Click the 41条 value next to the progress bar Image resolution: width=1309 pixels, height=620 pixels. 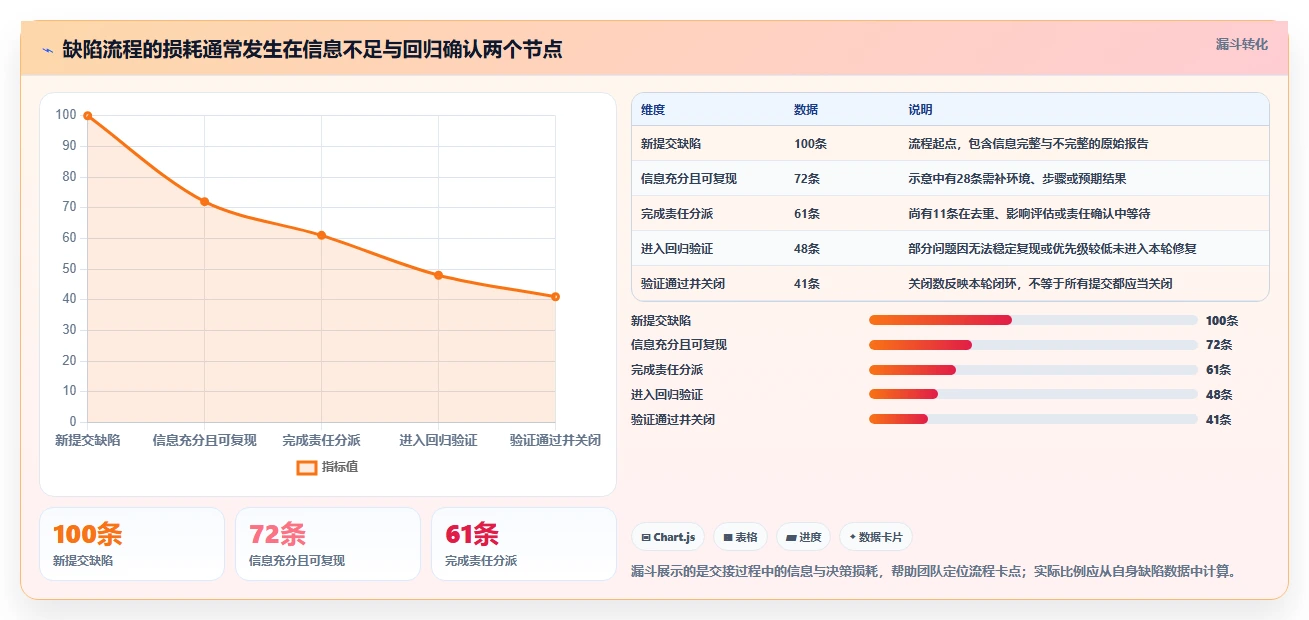coord(1219,419)
